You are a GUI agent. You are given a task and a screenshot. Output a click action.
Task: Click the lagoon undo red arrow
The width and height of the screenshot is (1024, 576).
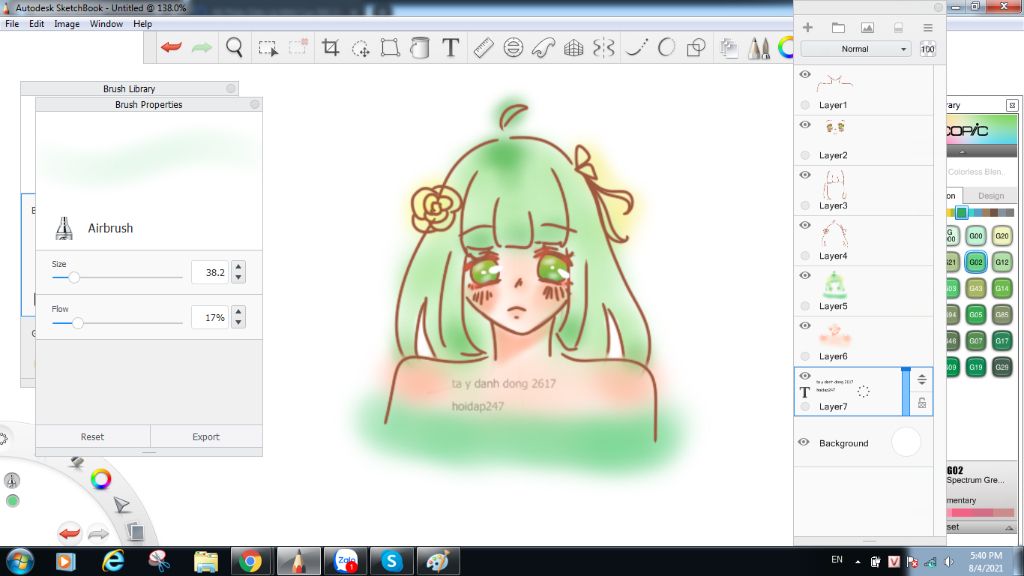pos(69,533)
